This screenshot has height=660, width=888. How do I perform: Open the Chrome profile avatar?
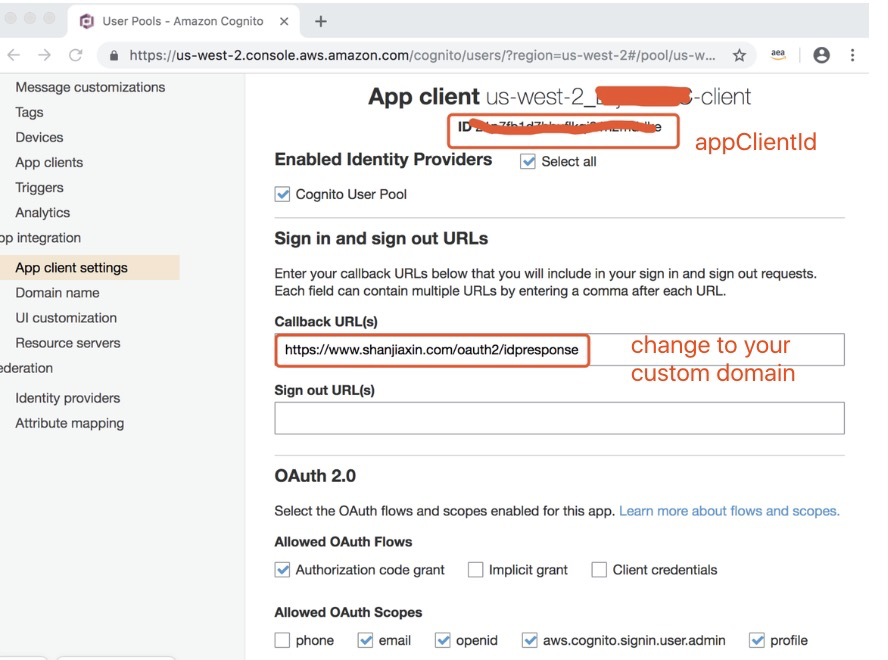click(821, 55)
